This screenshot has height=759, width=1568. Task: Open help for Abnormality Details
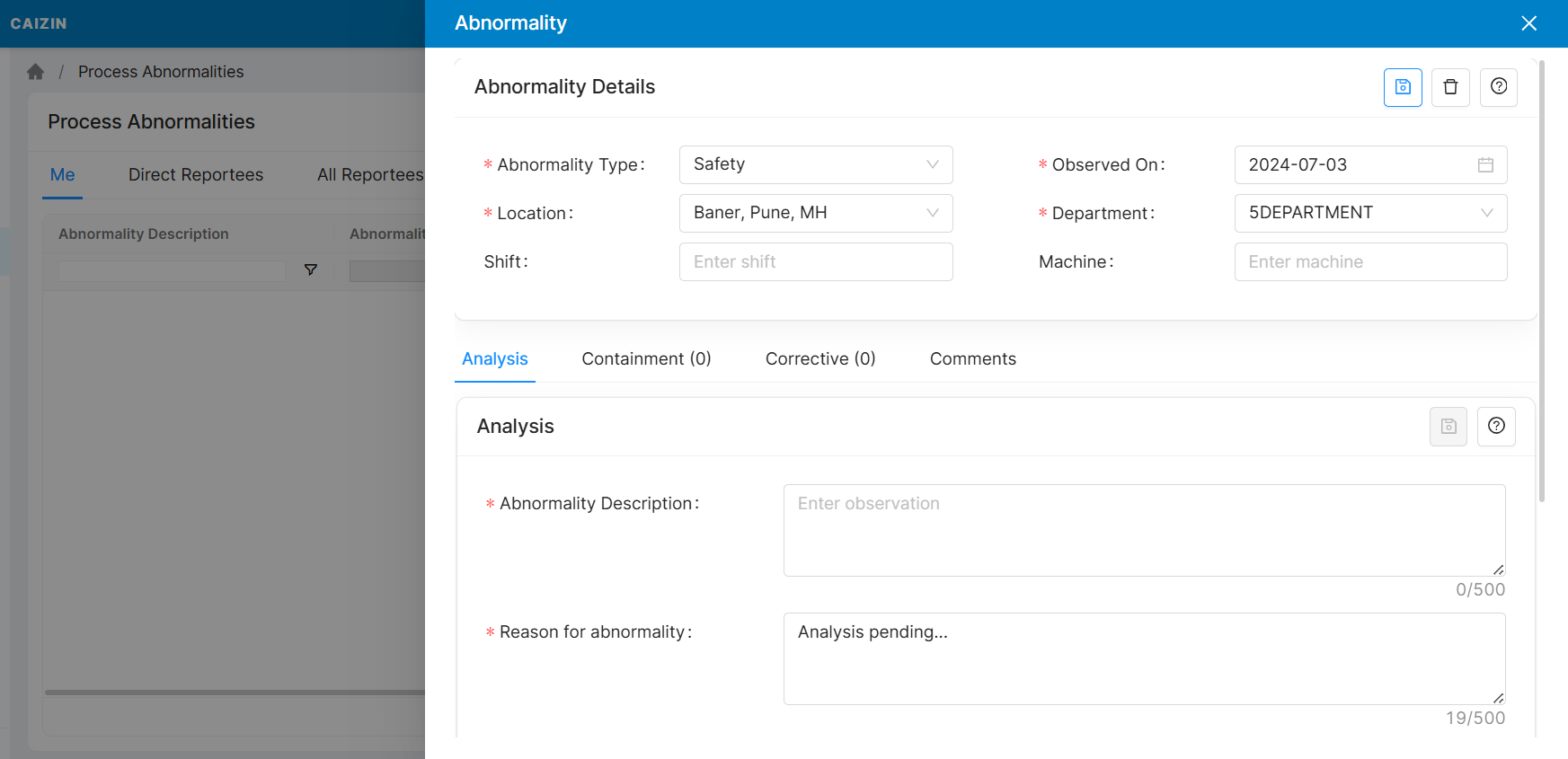click(x=1499, y=87)
